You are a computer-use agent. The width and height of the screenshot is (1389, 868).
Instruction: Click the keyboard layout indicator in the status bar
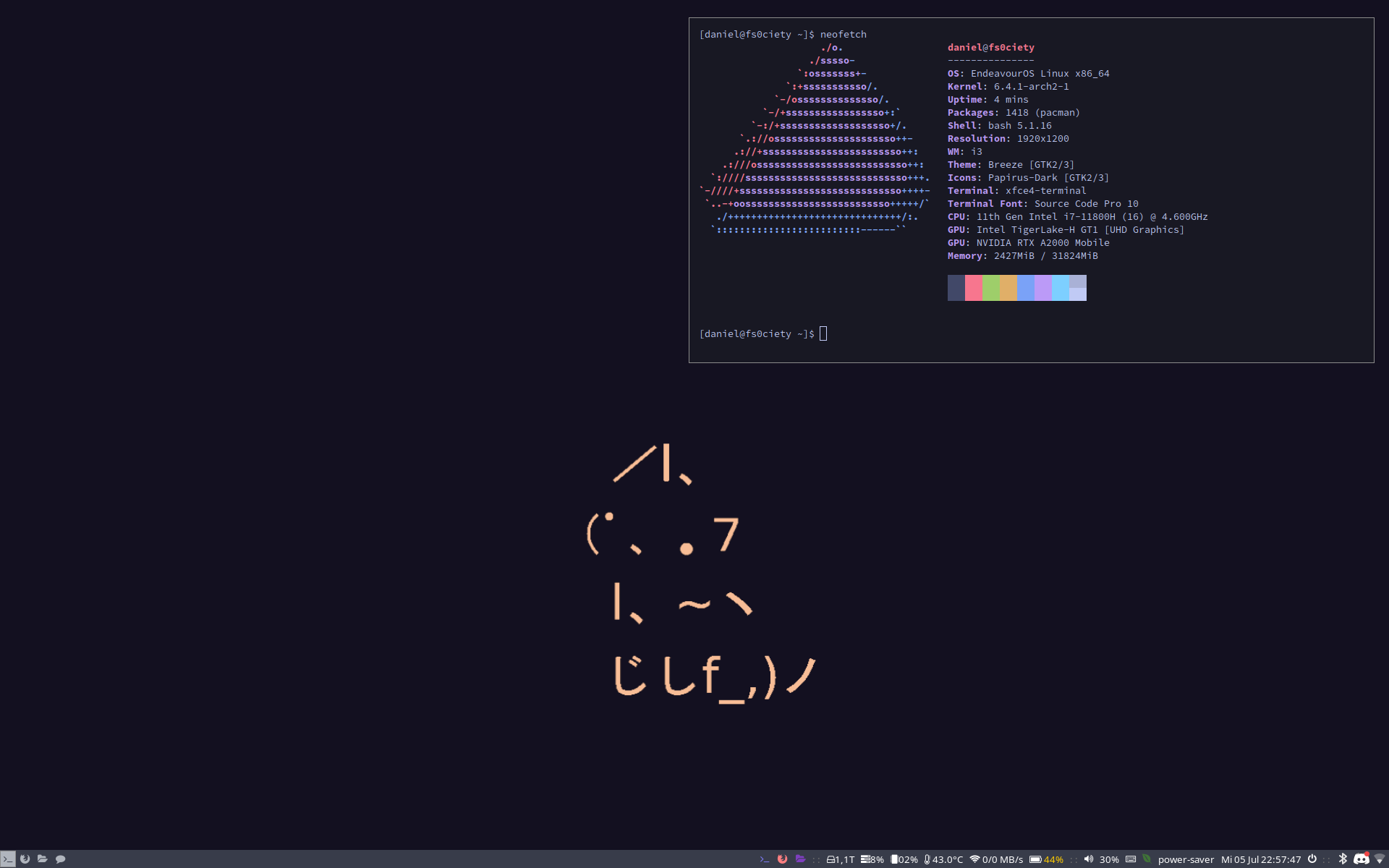click(x=1131, y=859)
